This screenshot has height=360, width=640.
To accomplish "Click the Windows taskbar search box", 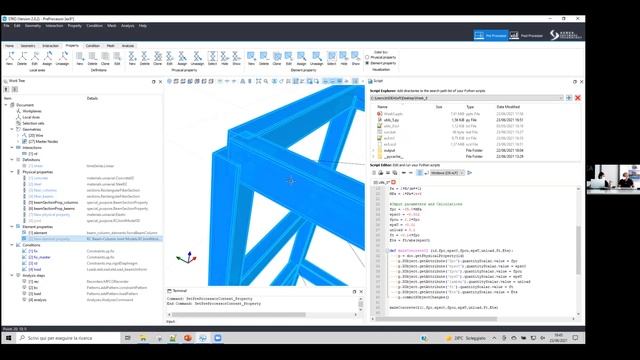I will click(69, 338).
